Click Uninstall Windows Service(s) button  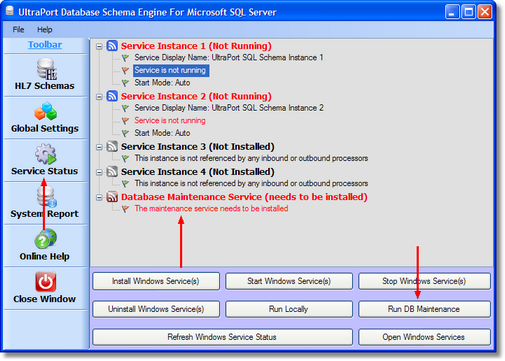coord(156,309)
